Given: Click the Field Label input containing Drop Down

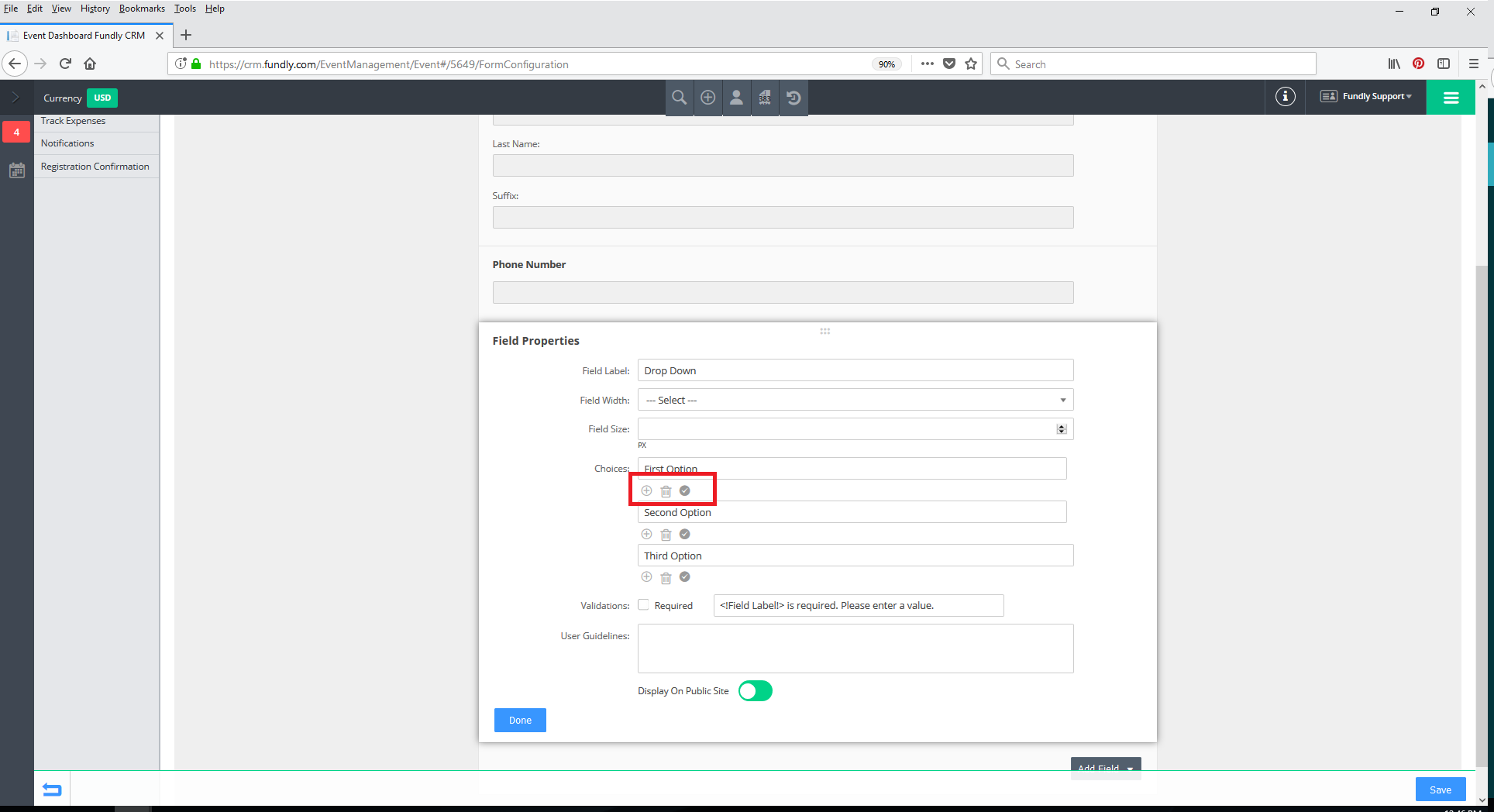Looking at the screenshot, I should click(855, 370).
